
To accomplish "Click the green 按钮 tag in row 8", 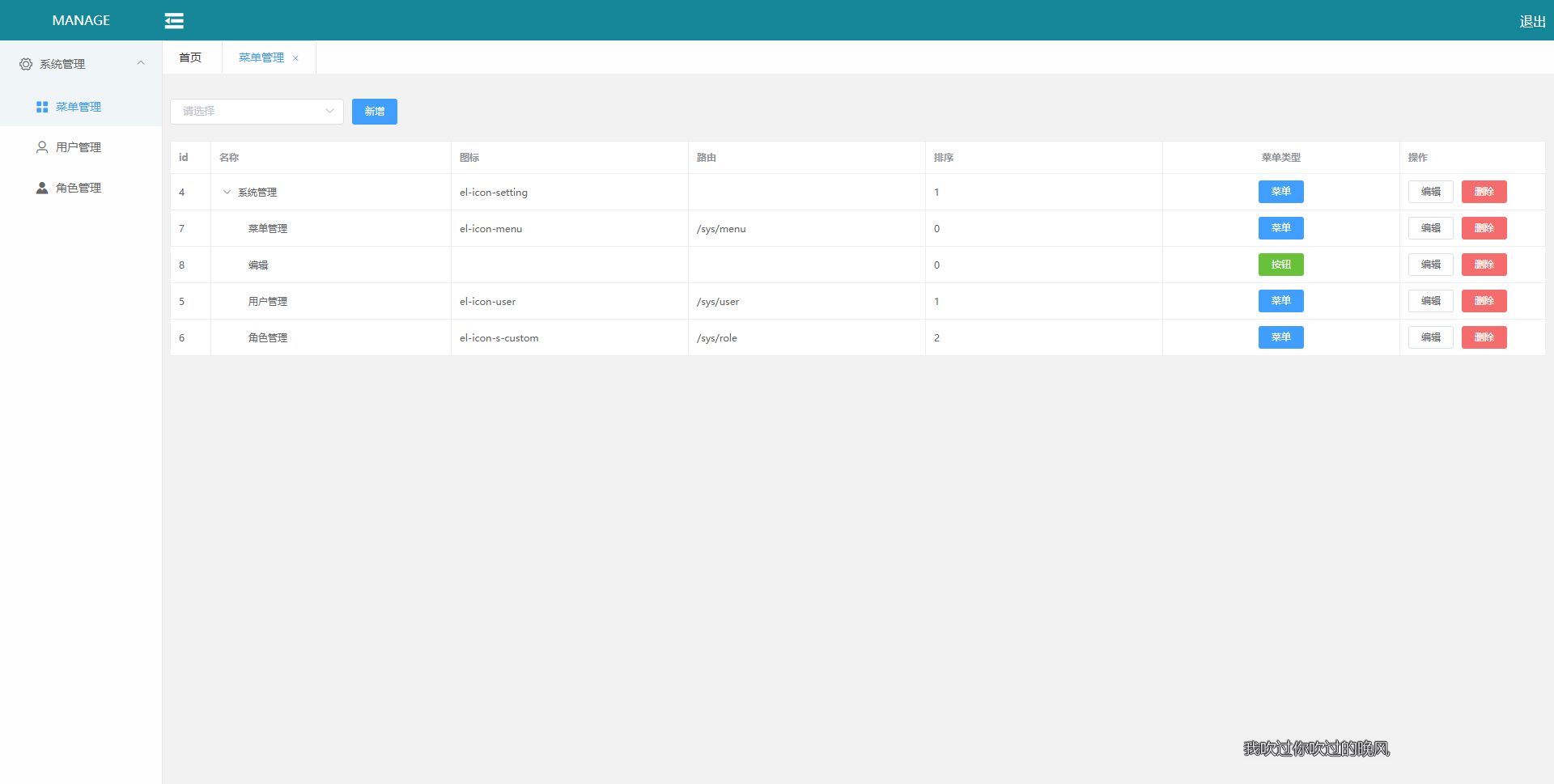I will 1281,265.
